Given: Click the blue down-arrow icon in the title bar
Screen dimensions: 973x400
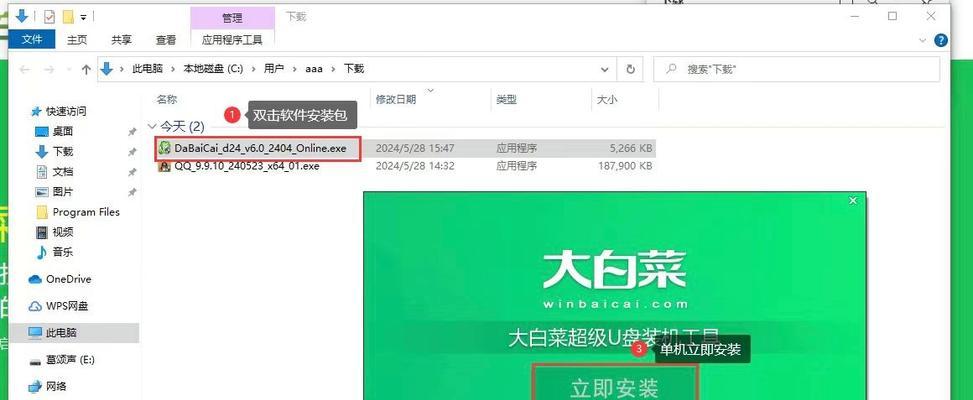Looking at the screenshot, I should (22, 16).
